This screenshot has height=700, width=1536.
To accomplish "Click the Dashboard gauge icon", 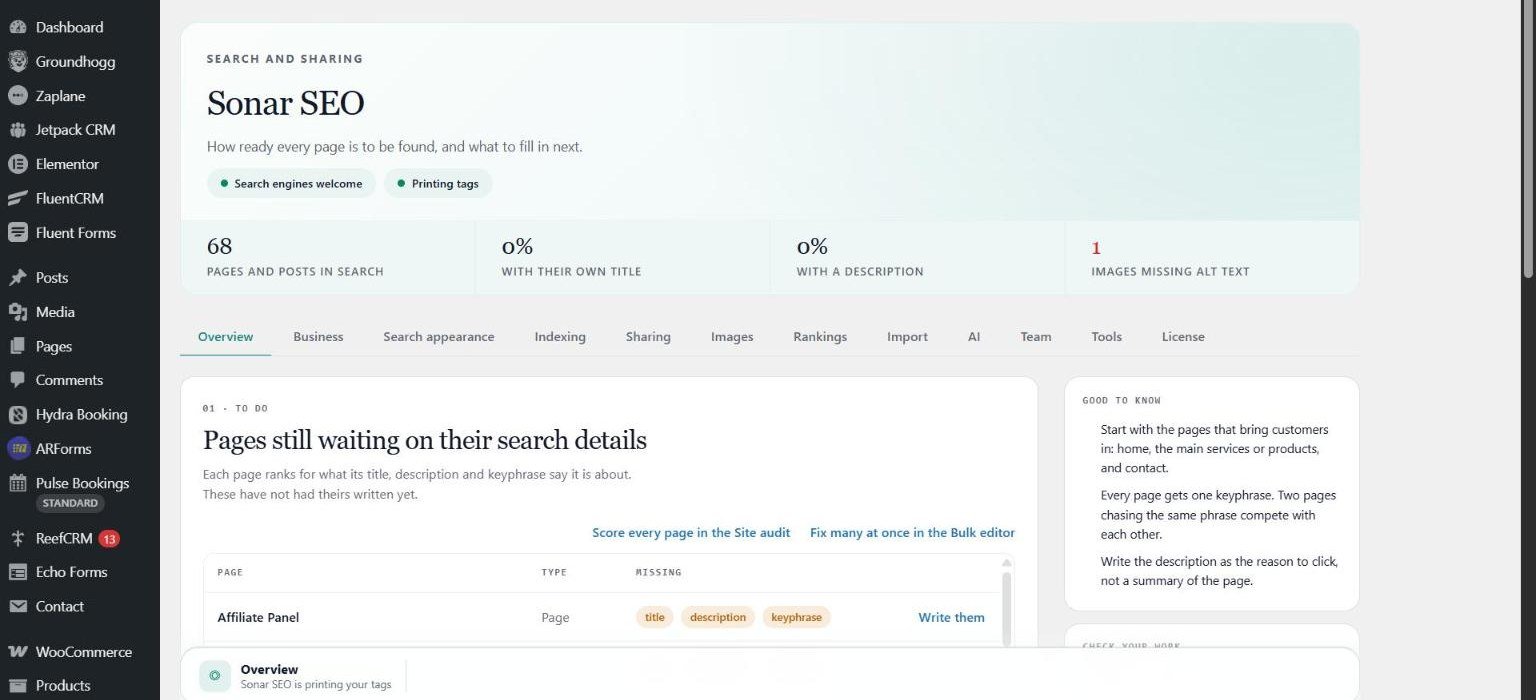I will coord(17,27).
